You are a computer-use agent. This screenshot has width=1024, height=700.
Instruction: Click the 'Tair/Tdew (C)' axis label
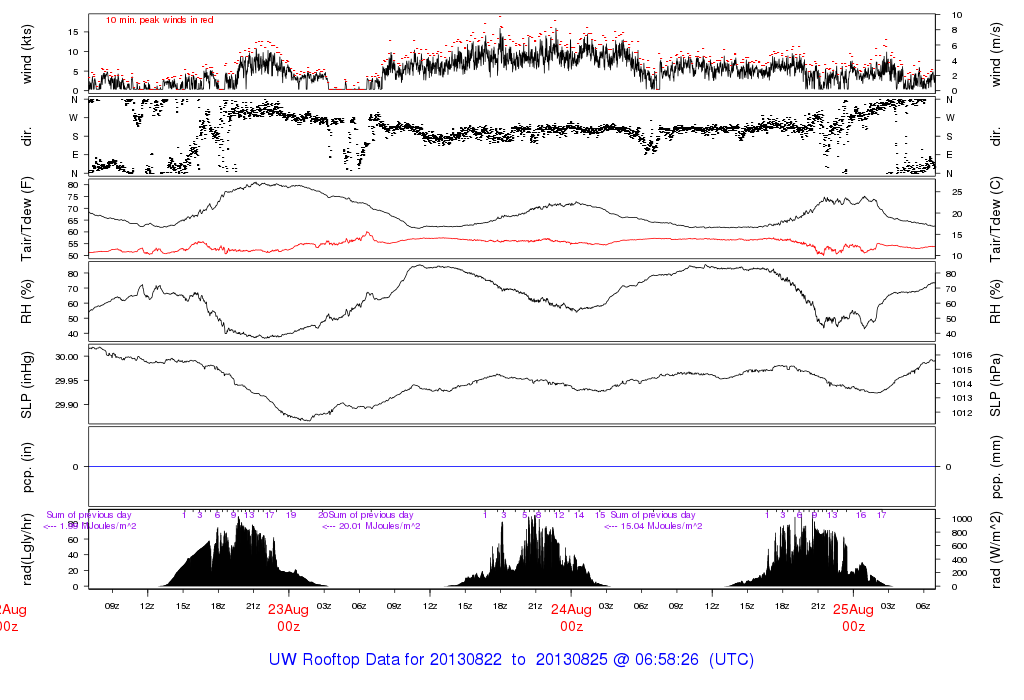point(995,219)
